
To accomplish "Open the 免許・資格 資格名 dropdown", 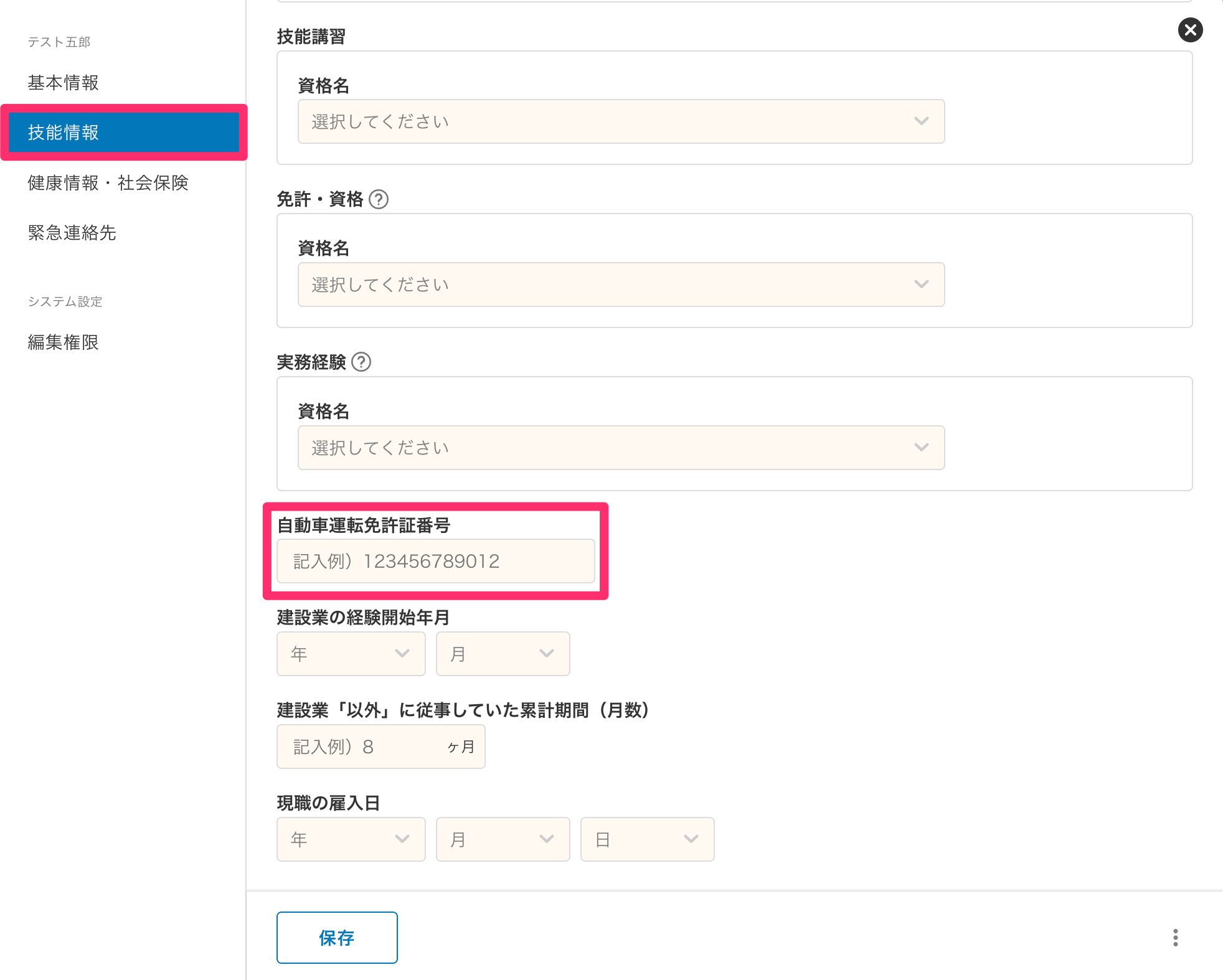I will [x=621, y=285].
